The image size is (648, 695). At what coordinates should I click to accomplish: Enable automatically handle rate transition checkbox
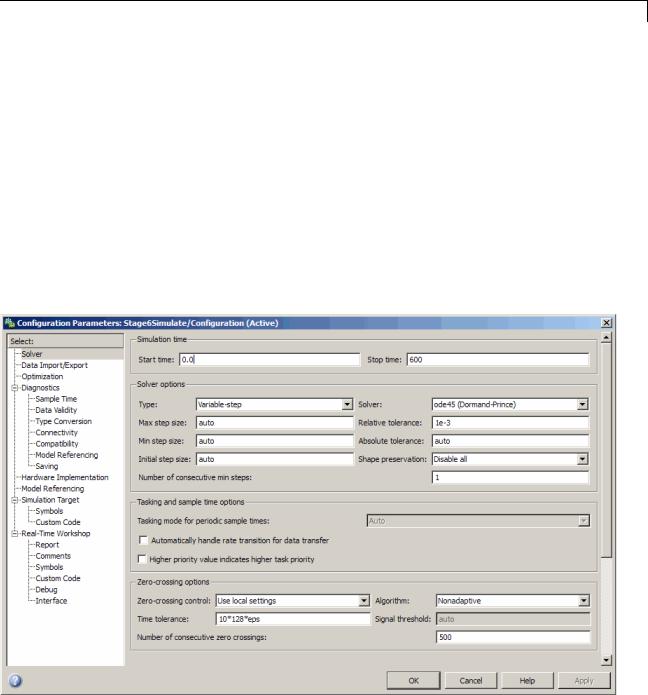click(x=143, y=540)
